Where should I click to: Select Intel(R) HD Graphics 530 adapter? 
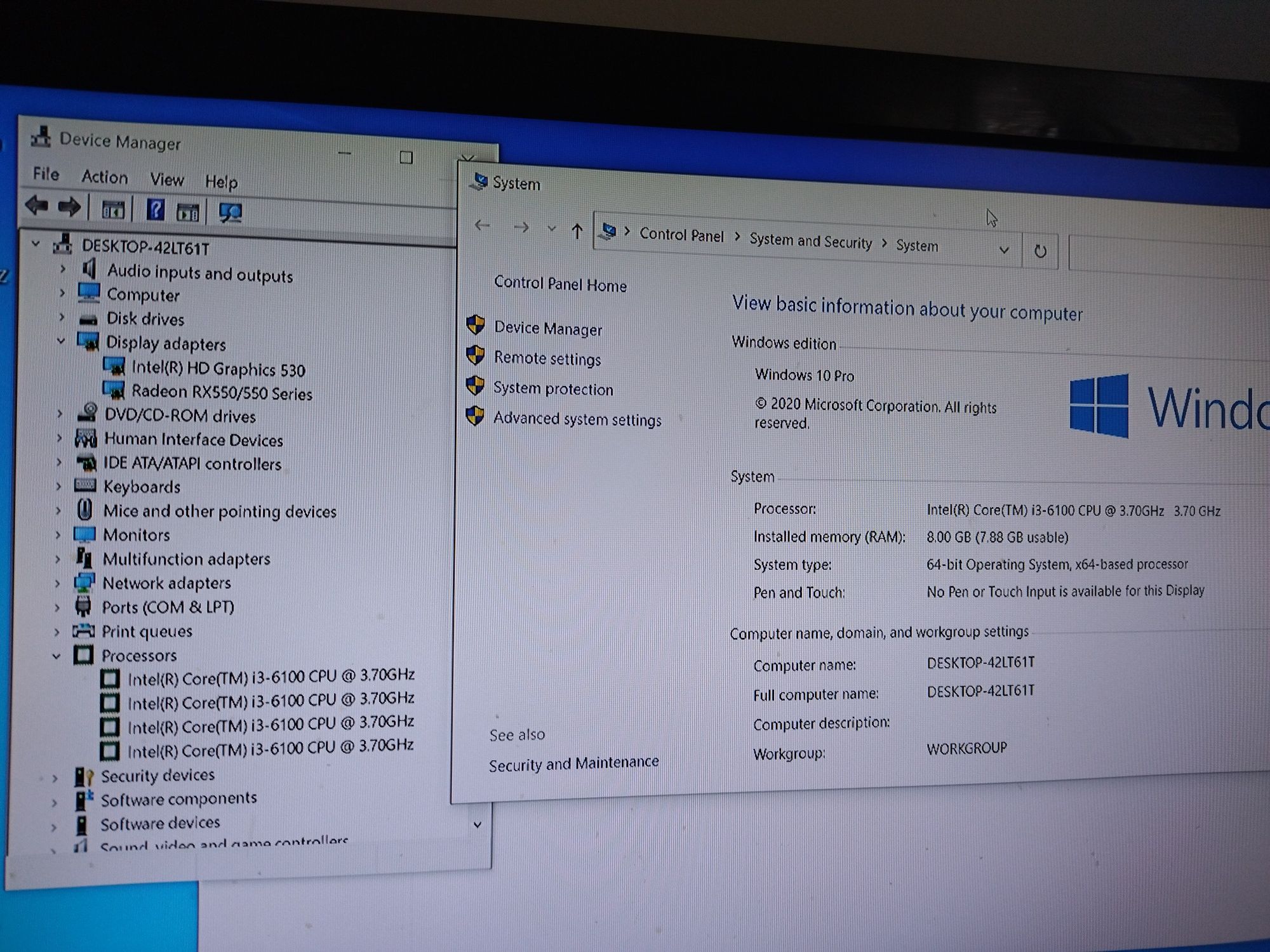click(x=218, y=369)
